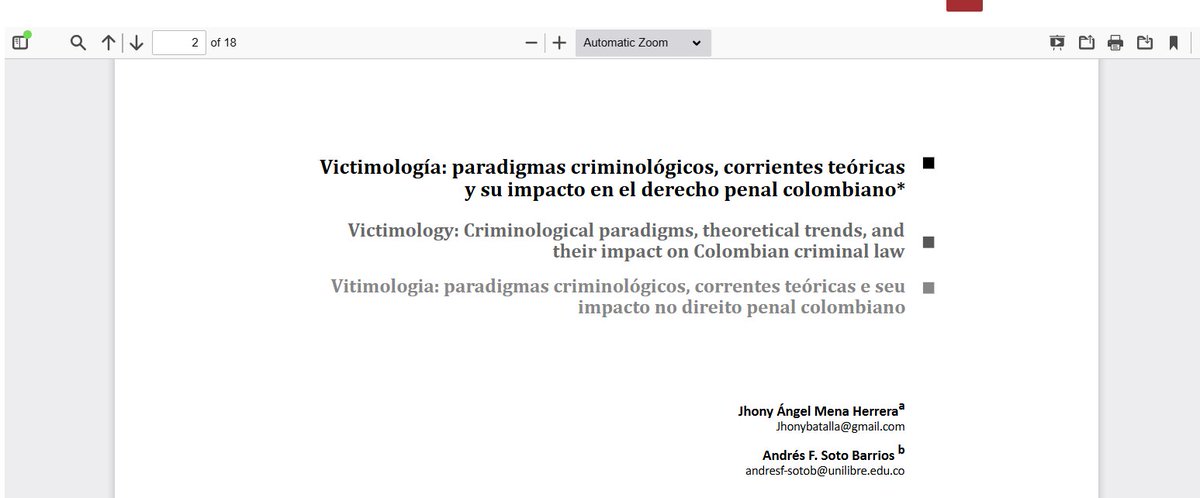Viewport: 1200px width, 498px height.
Task: Click the English title 'Victimology: Criminological paradigms'
Action: pos(521,231)
